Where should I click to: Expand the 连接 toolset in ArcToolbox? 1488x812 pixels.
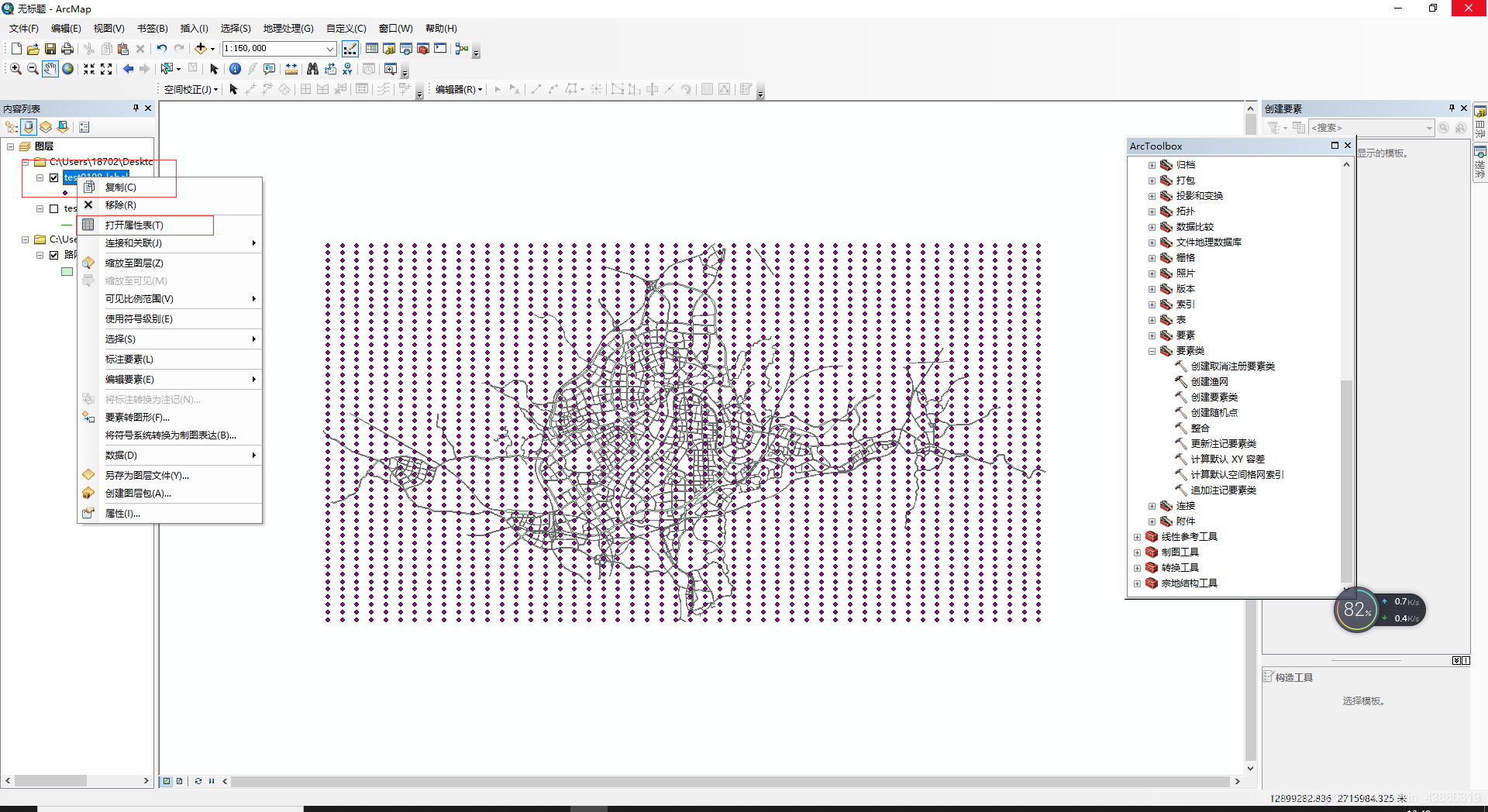coord(1152,506)
